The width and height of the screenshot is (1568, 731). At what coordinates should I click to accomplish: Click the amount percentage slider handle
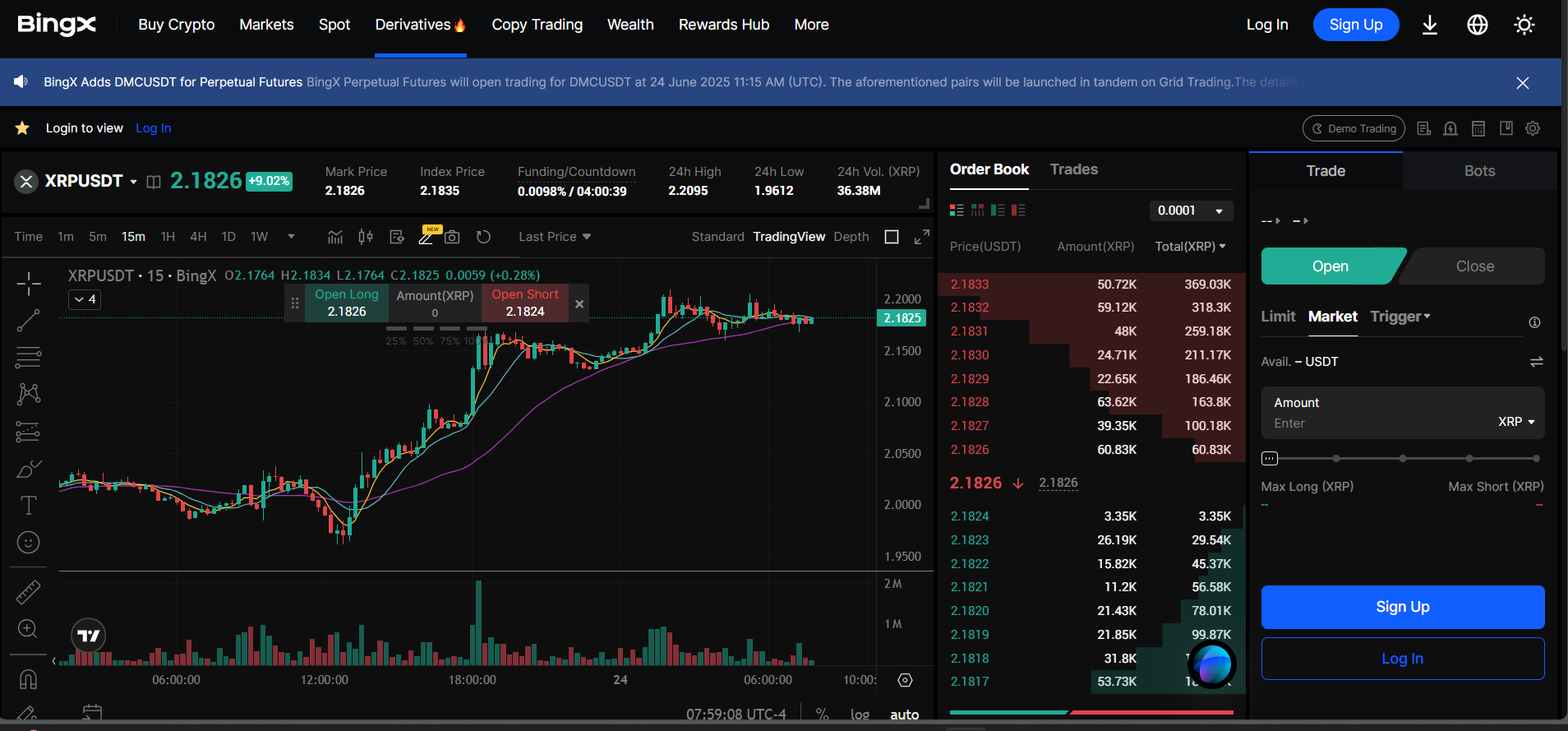click(1270, 458)
